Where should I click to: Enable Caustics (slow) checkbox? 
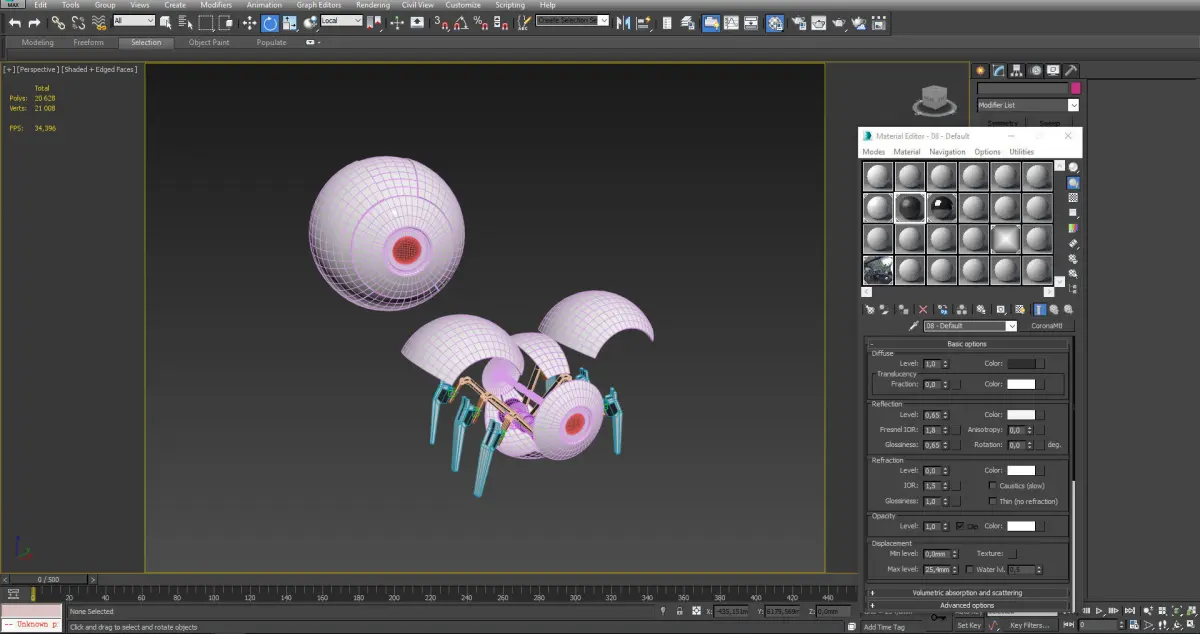click(991, 485)
